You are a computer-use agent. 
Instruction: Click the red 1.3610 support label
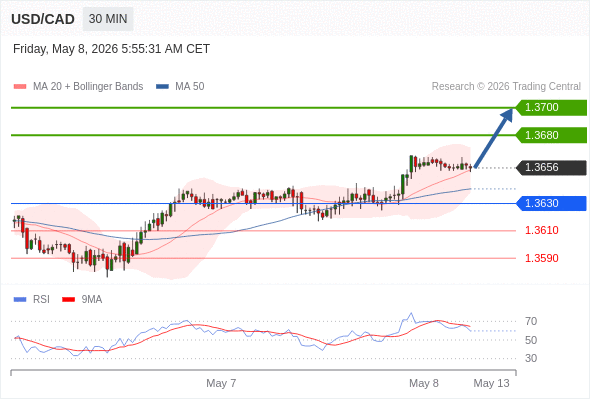(541, 230)
